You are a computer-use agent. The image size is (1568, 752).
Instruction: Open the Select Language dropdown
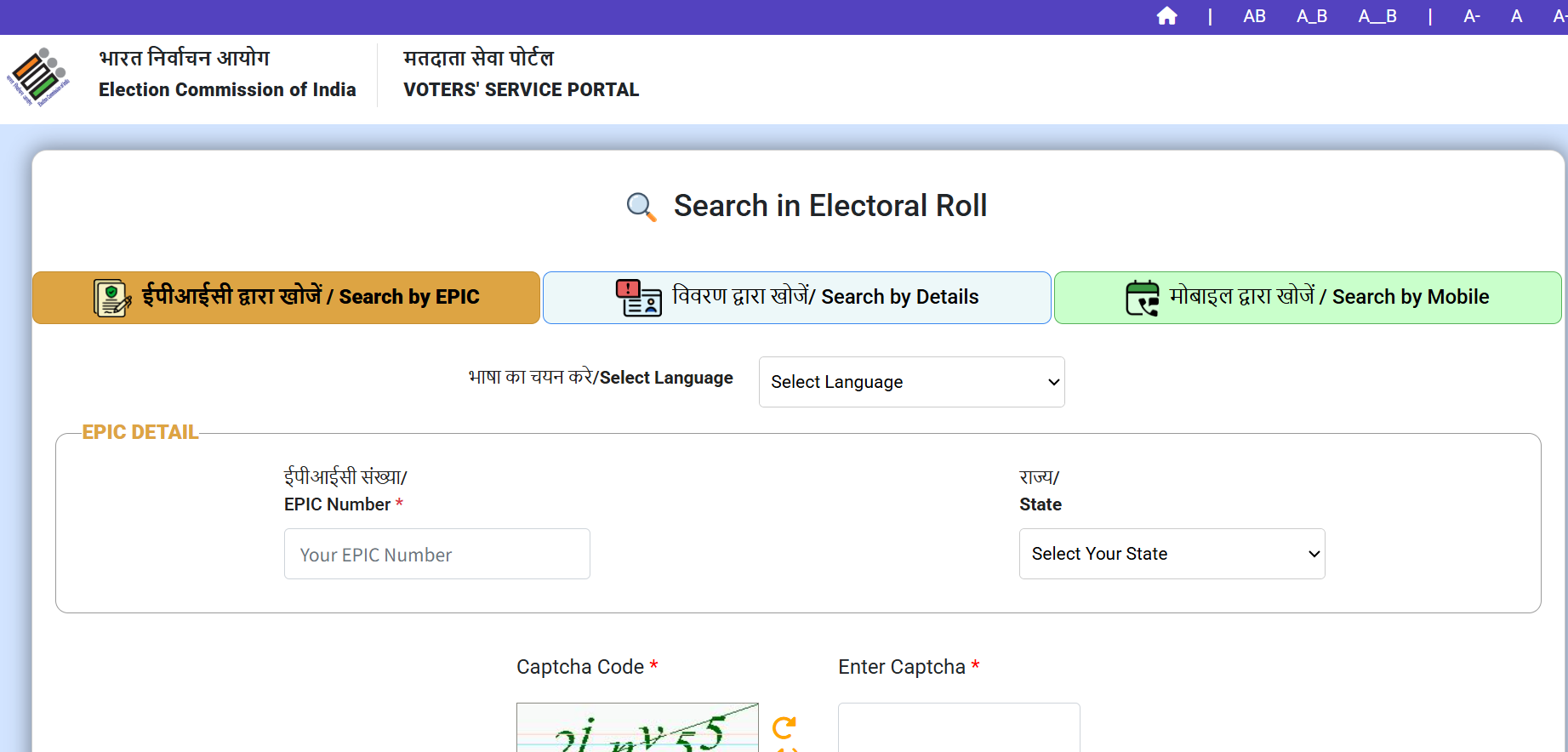[x=911, y=382]
